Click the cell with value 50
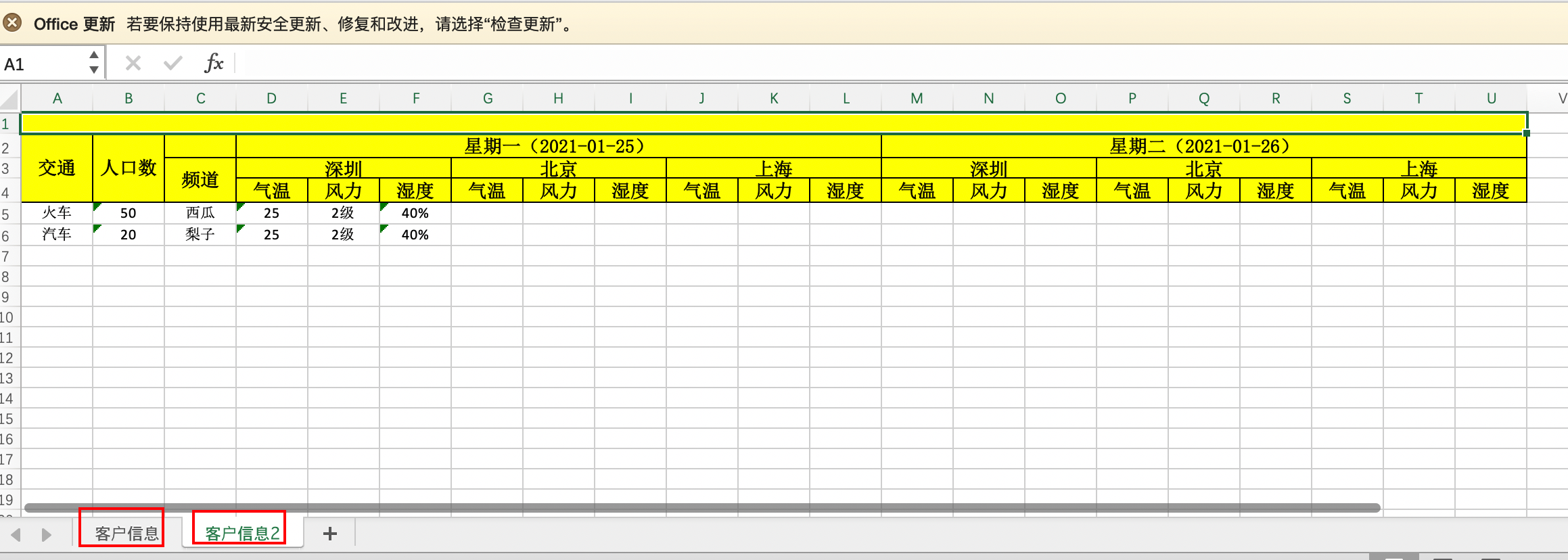The image size is (1568, 560). (129, 213)
